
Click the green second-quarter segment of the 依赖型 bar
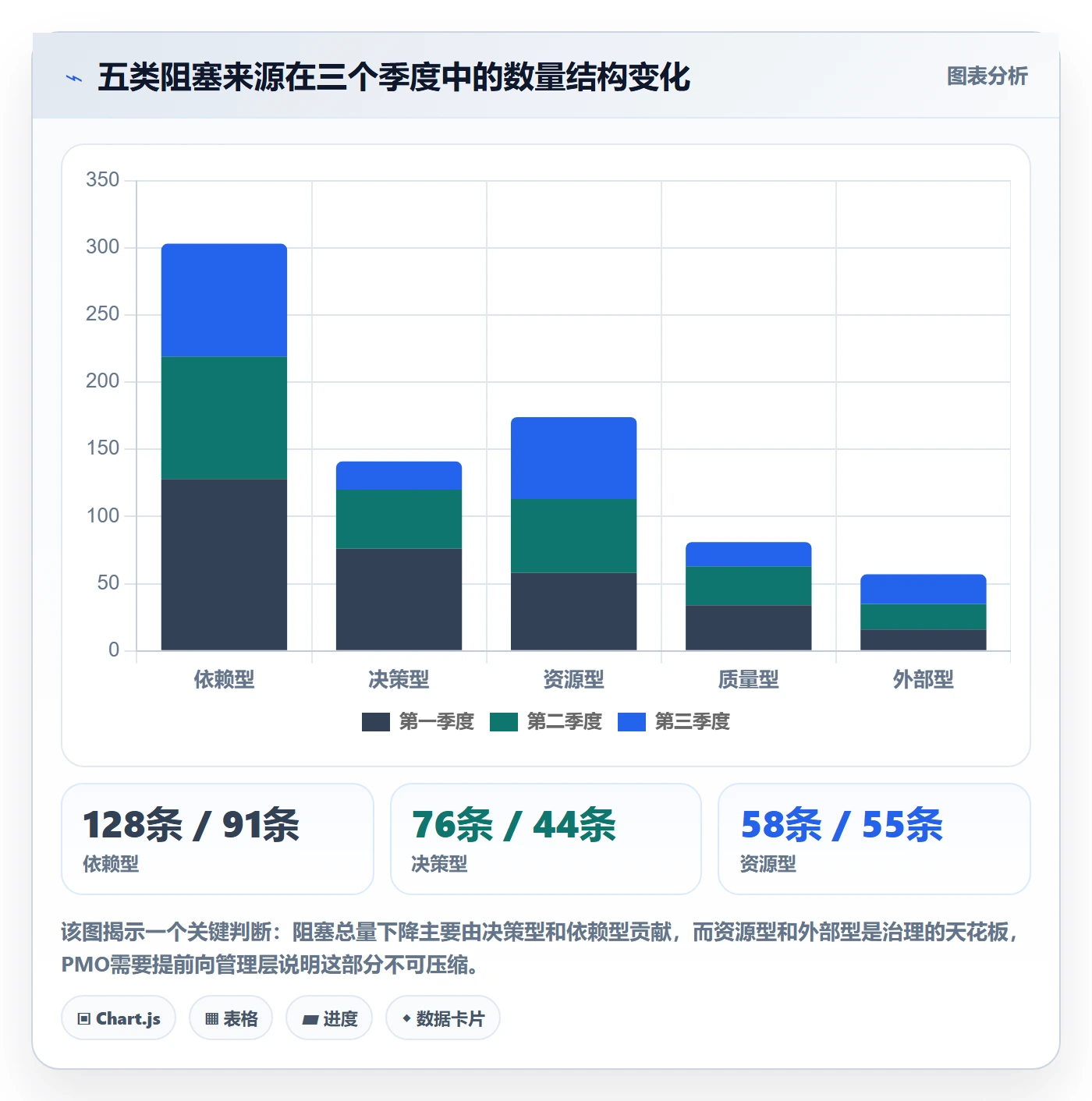(x=224, y=418)
